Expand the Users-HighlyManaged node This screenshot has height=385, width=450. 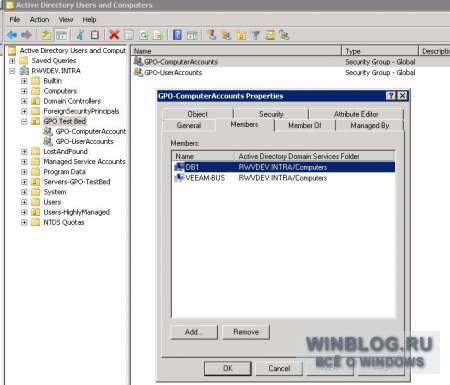[24, 212]
